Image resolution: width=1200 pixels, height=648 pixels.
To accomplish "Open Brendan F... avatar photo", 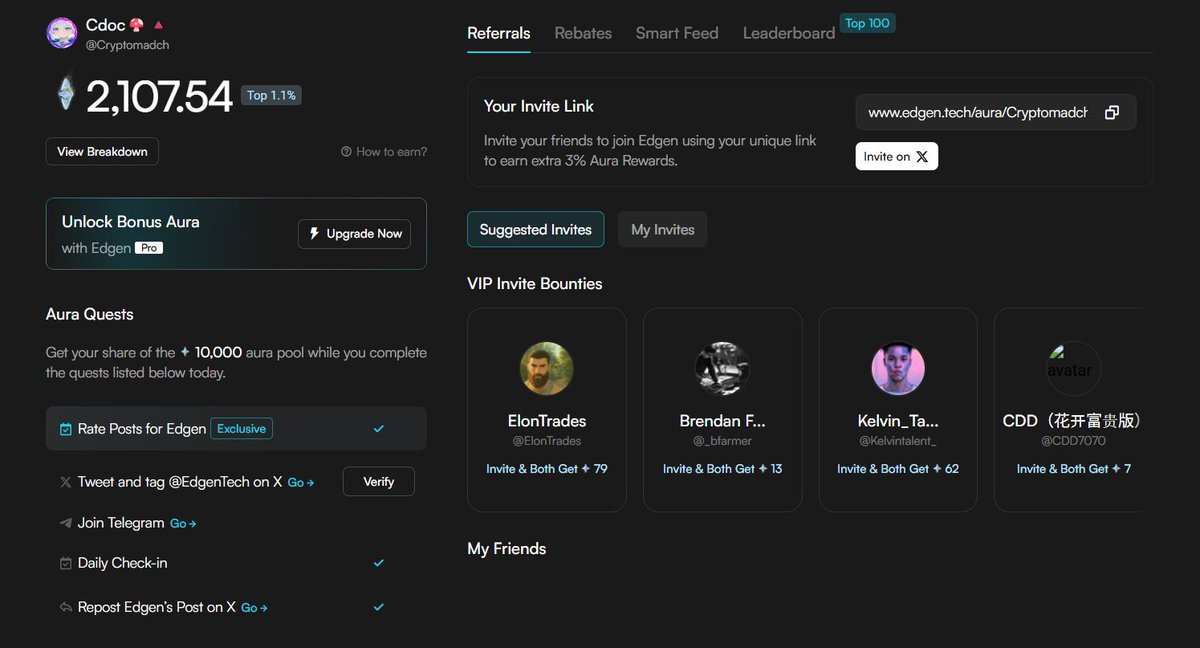I will click(x=722, y=369).
